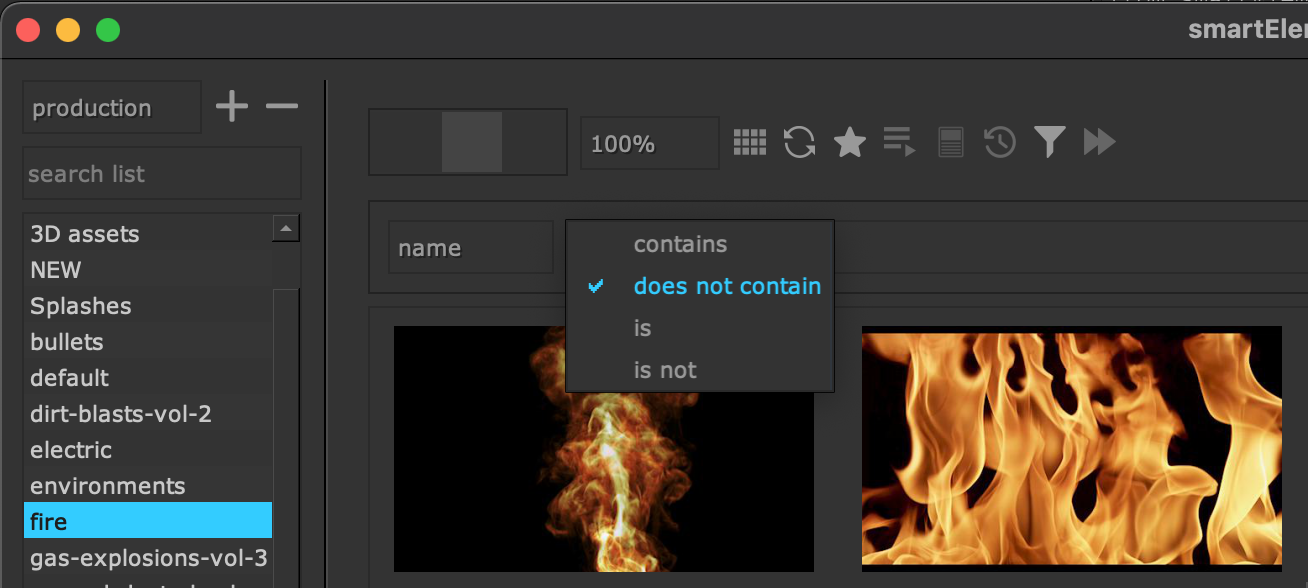Open the 'name' filter field dropdown

469,248
